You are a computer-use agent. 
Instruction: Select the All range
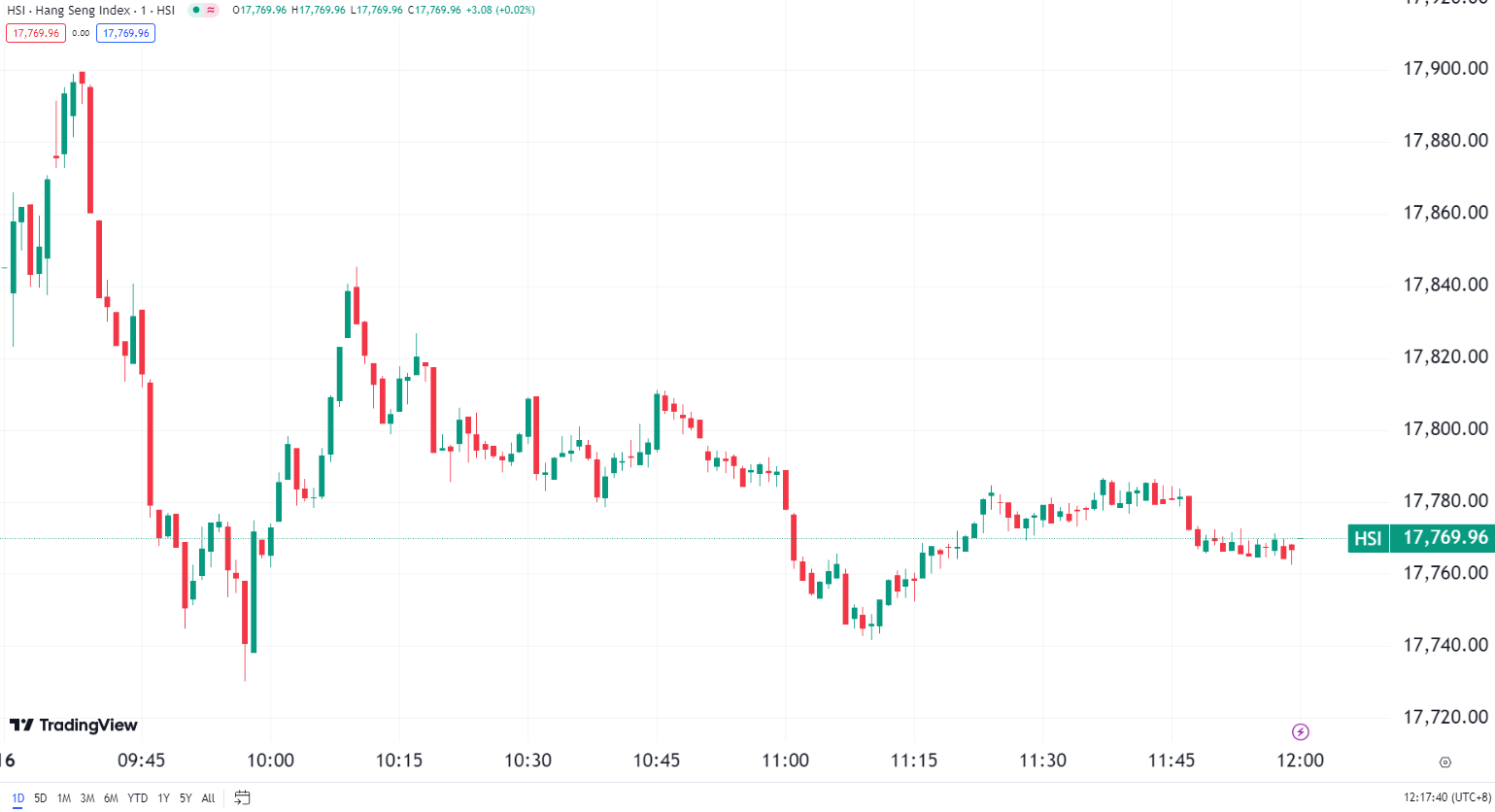[x=207, y=797]
